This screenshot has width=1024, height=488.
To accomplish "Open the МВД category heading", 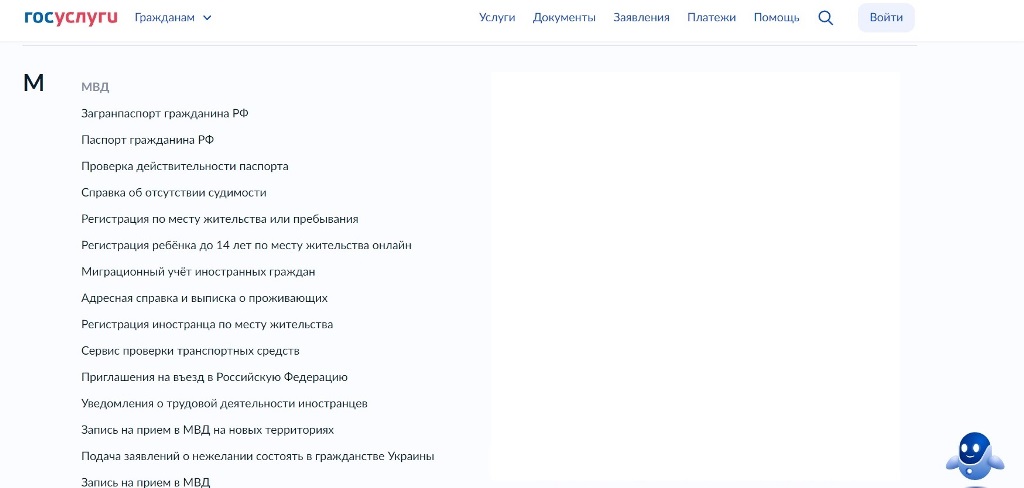I will pos(95,87).
